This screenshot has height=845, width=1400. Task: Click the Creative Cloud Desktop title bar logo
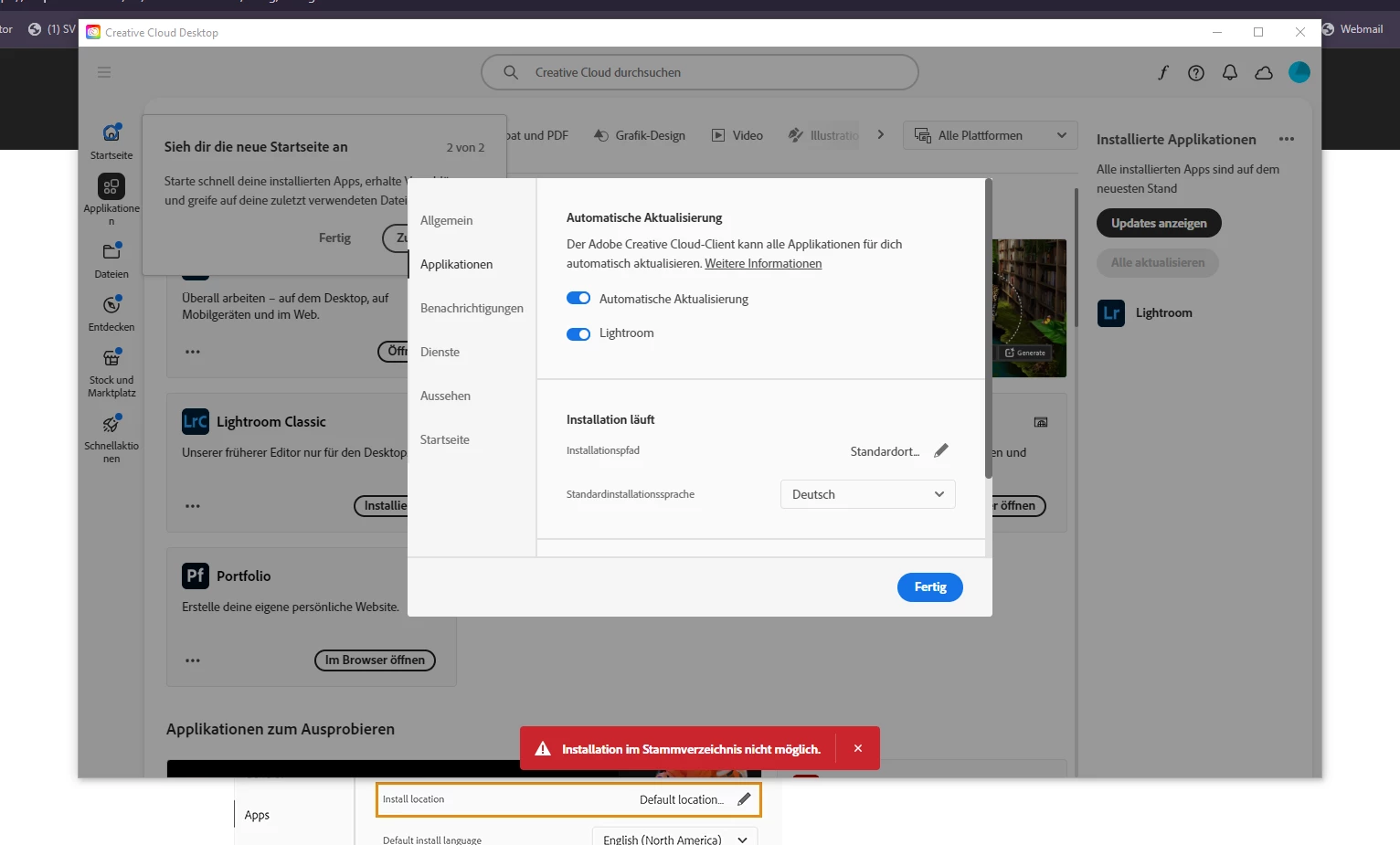click(x=93, y=32)
